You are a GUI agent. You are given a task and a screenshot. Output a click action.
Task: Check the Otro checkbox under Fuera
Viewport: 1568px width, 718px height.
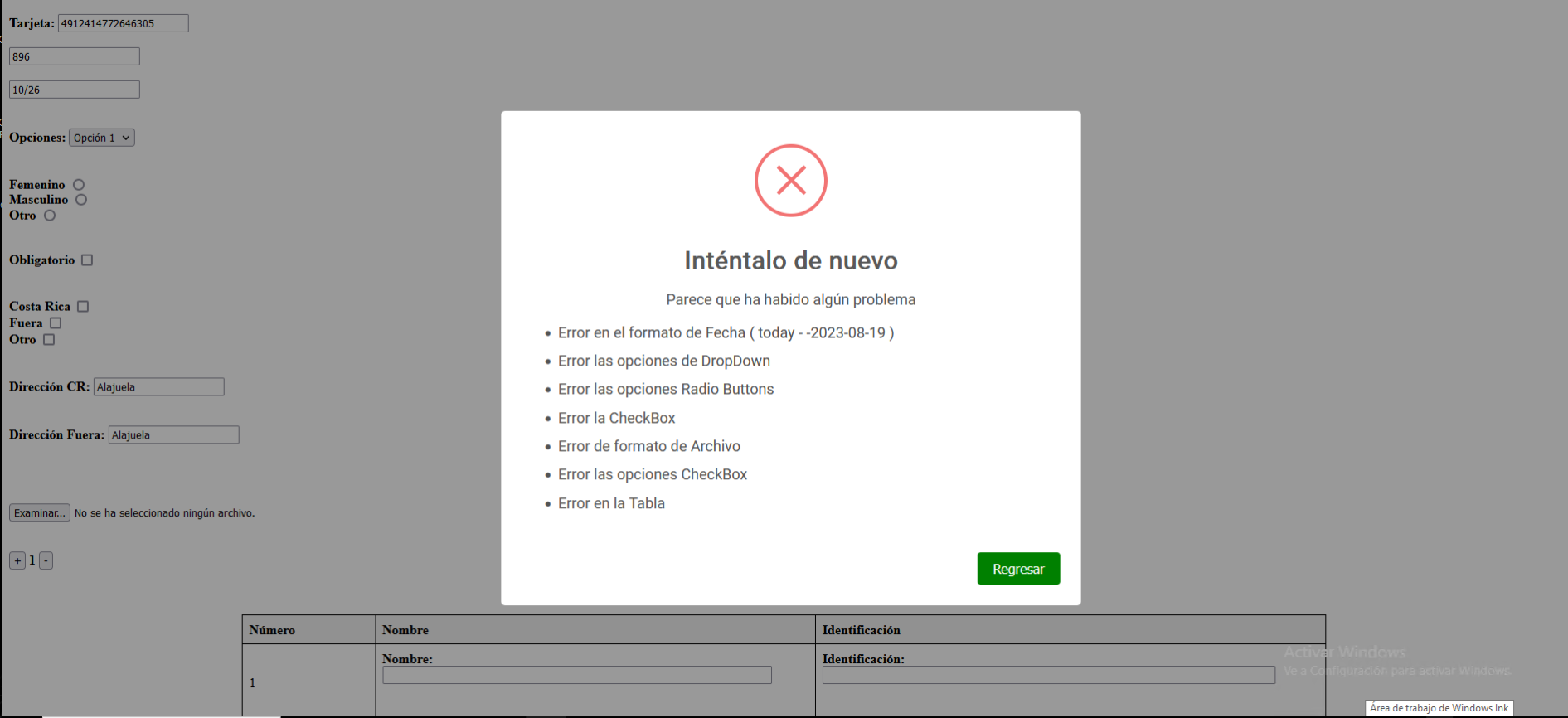coord(49,340)
